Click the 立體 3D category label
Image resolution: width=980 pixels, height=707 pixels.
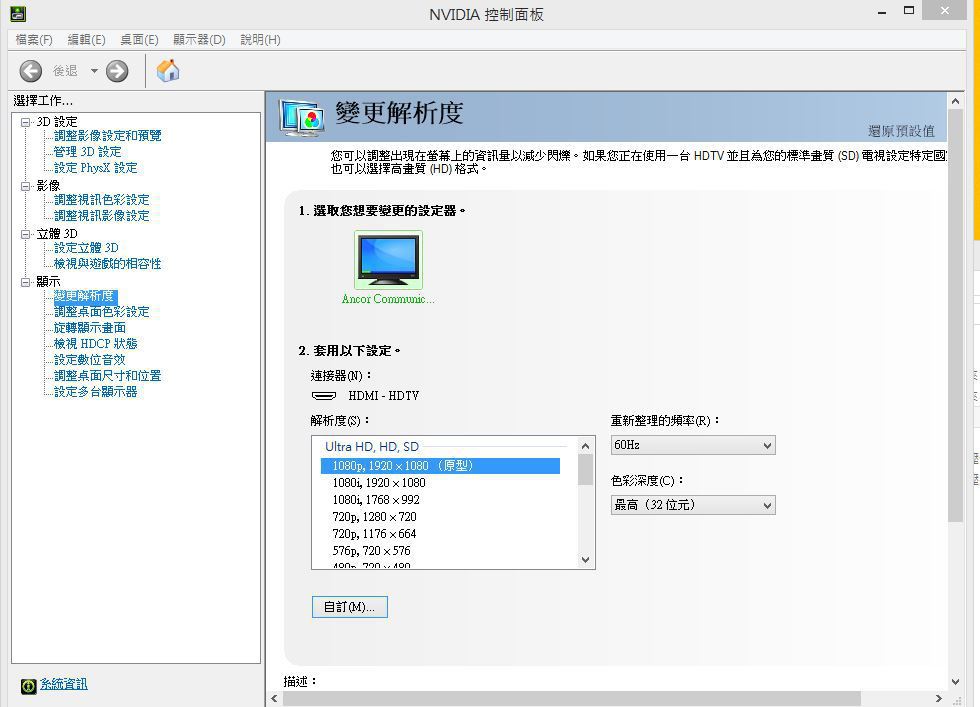[57, 234]
